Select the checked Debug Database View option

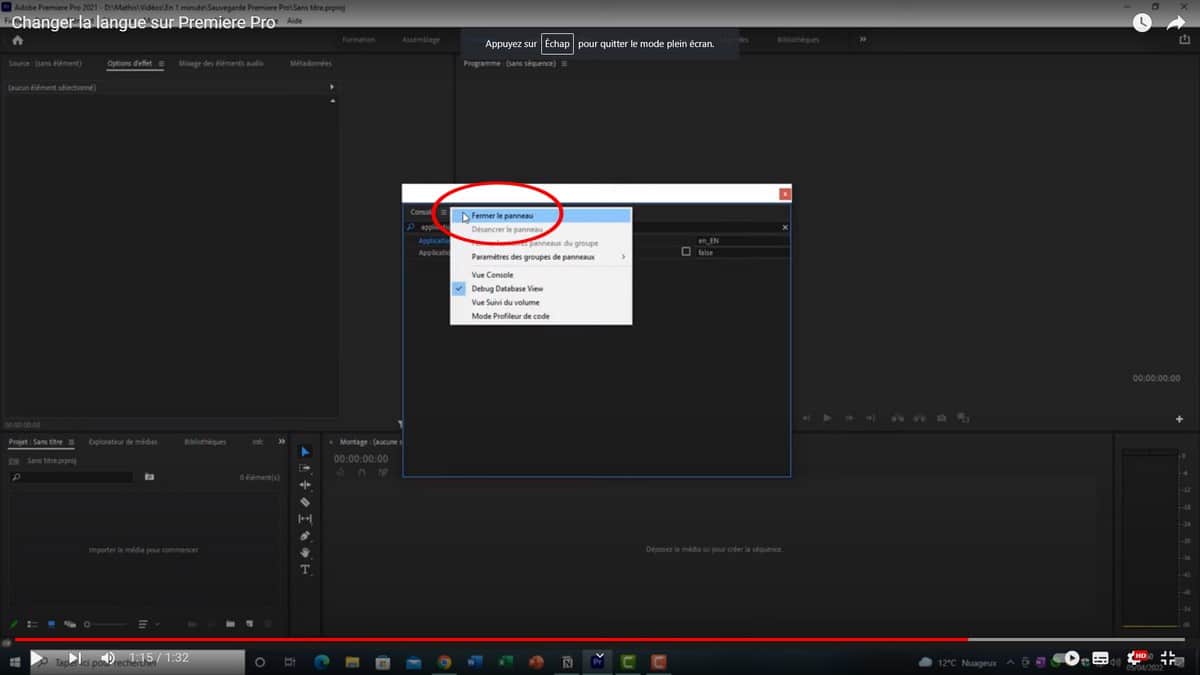(507, 288)
